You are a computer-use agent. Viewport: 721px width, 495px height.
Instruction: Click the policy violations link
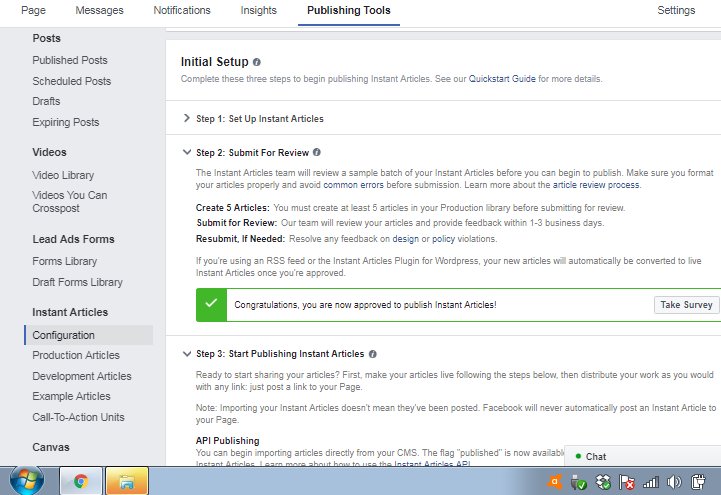443,239
